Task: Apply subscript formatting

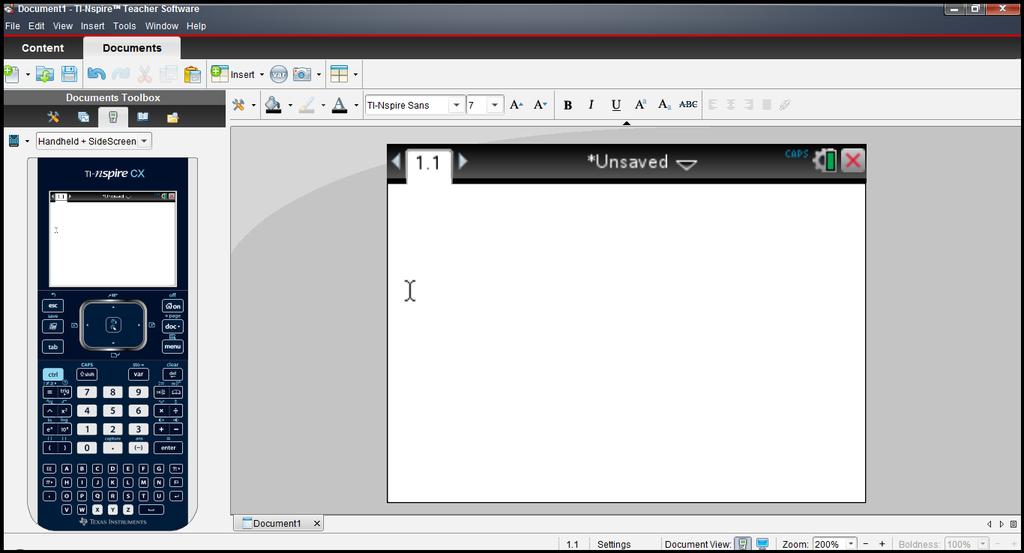Action: coord(664,104)
